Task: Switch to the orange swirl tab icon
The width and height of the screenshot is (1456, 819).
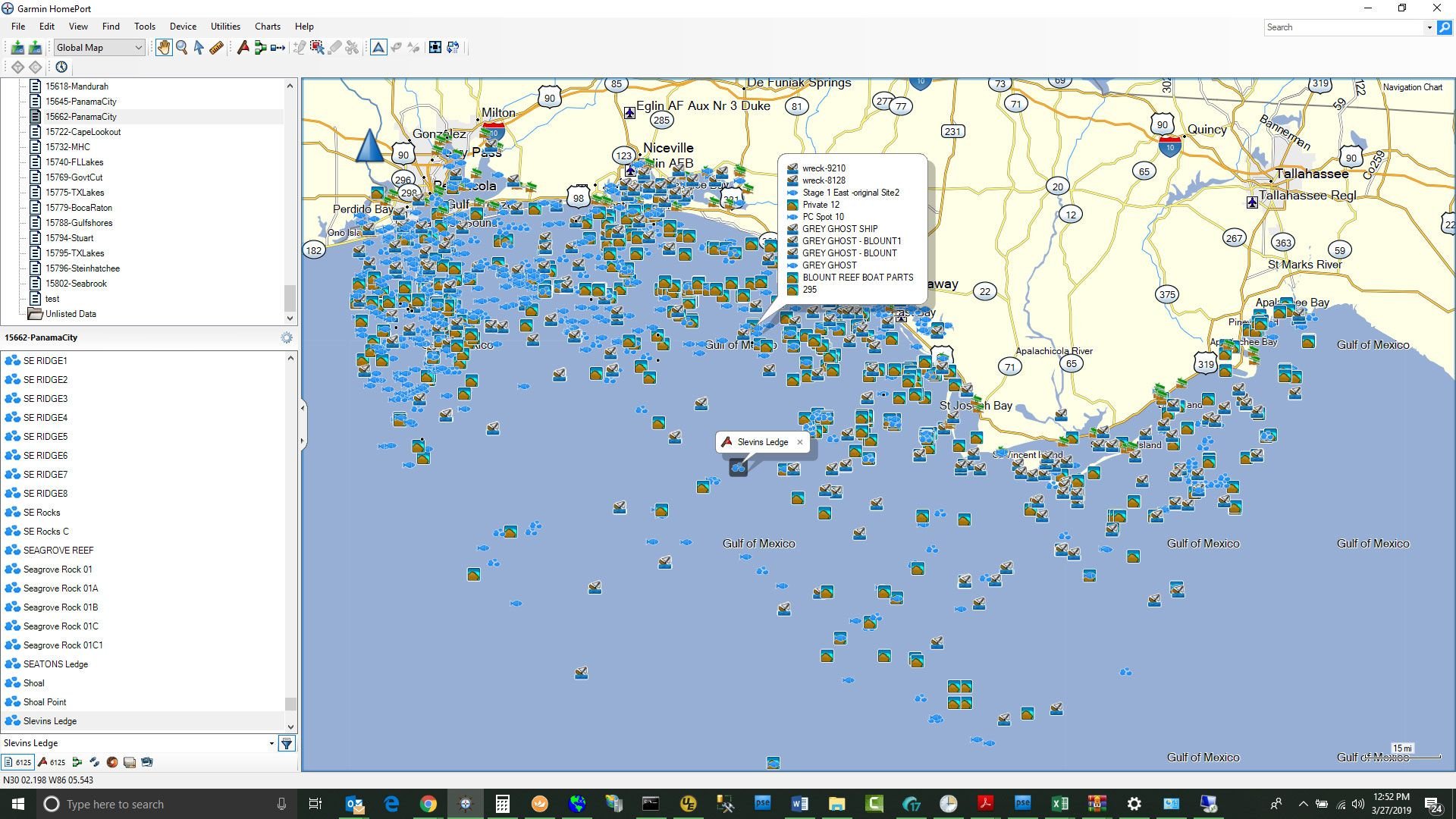Action: tap(112, 763)
